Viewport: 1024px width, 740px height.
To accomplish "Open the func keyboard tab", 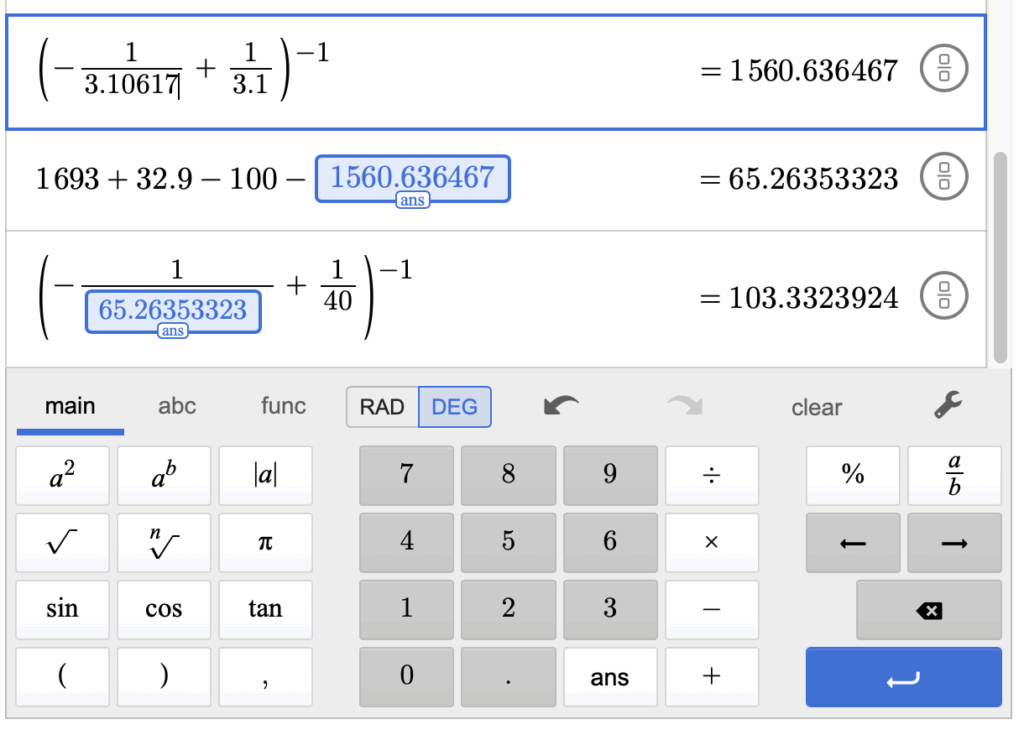I will point(283,406).
